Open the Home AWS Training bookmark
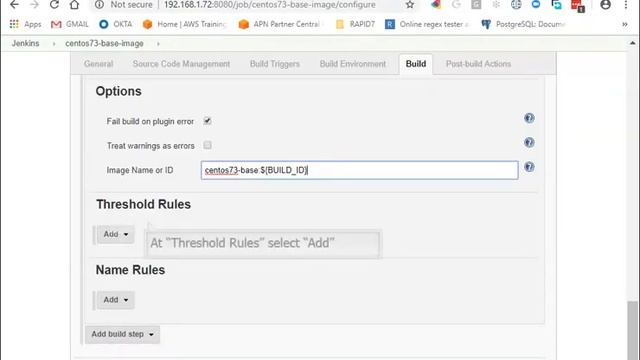 click(184, 24)
